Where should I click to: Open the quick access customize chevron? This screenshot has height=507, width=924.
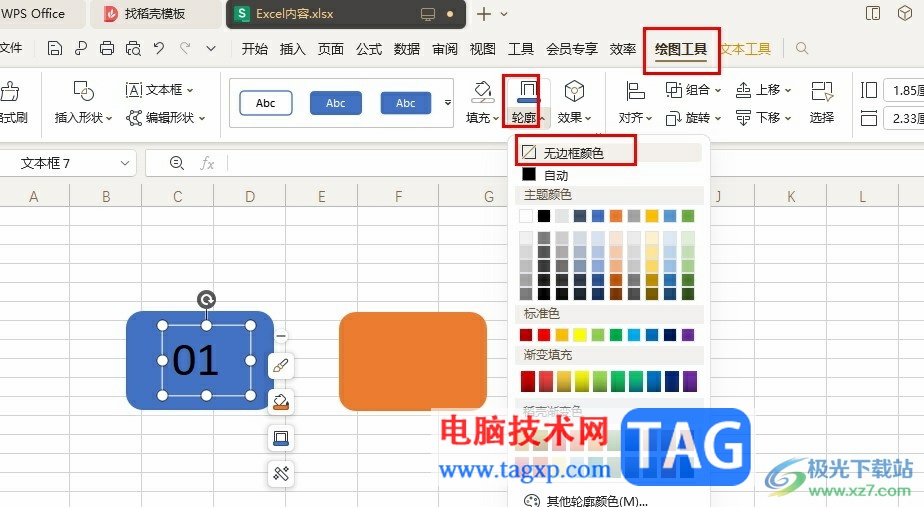[210, 48]
